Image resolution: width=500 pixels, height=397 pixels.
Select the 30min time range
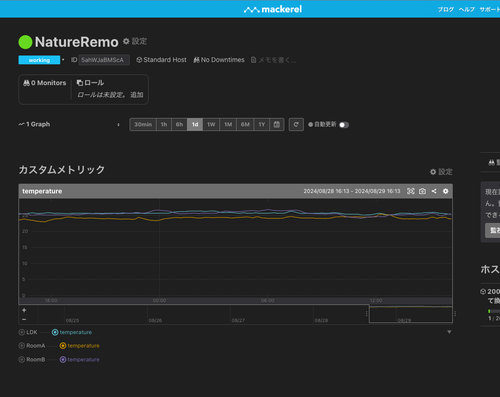point(143,124)
